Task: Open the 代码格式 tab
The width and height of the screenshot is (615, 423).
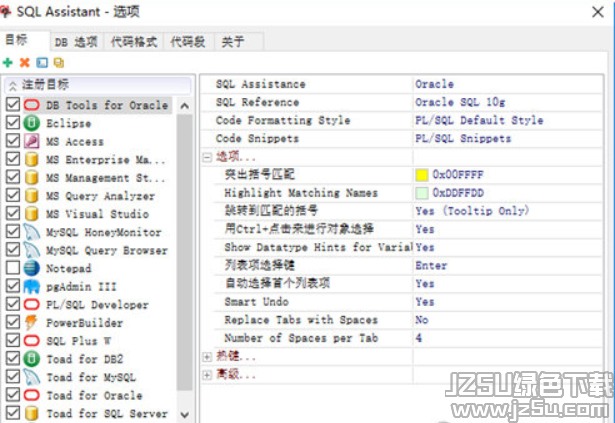Action: [134, 42]
